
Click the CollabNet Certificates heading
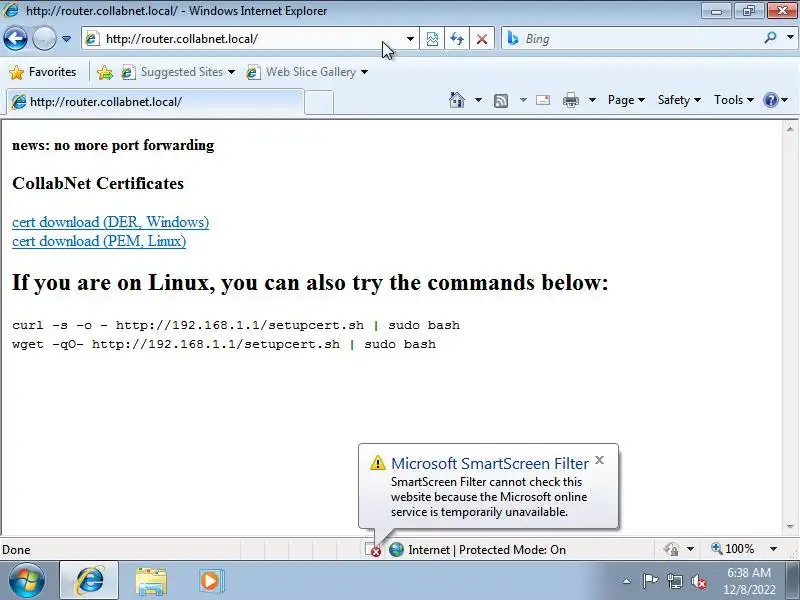point(98,183)
